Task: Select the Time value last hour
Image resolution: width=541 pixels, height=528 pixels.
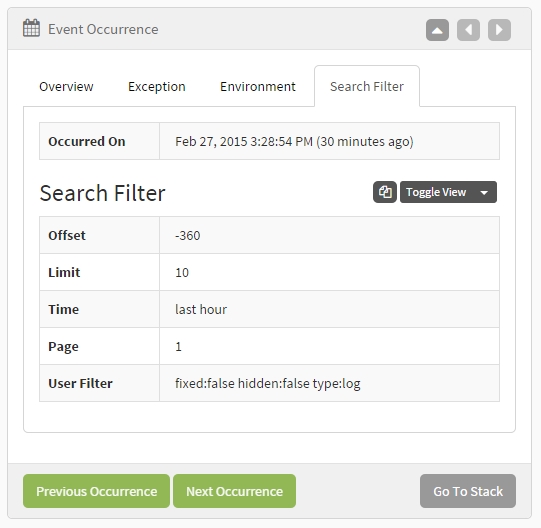Action: tap(201, 309)
